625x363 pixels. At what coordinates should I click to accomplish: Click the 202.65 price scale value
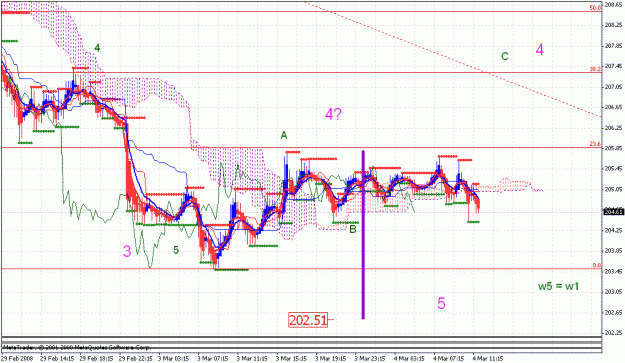(x=614, y=312)
